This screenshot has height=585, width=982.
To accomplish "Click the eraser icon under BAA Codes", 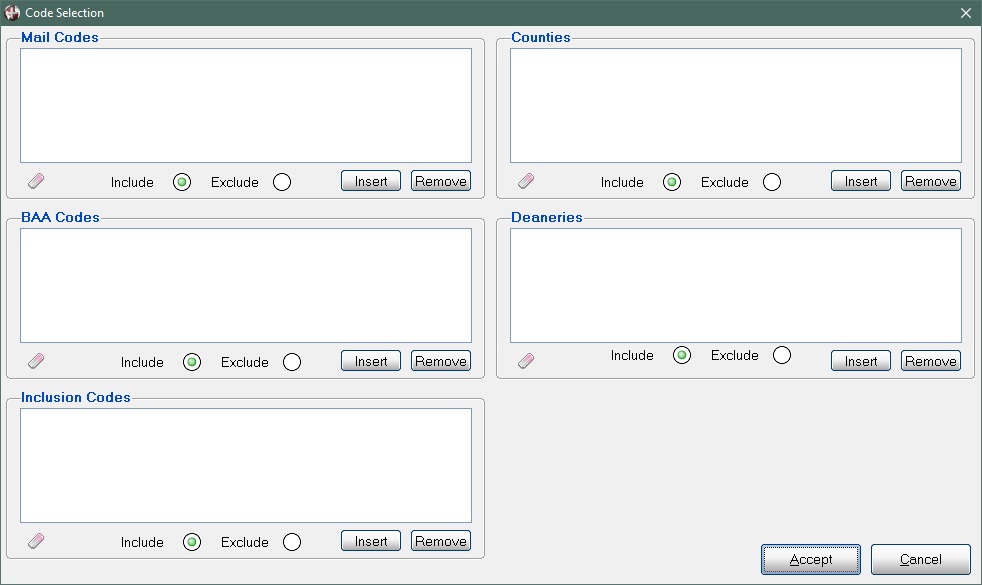I will 36,361.
